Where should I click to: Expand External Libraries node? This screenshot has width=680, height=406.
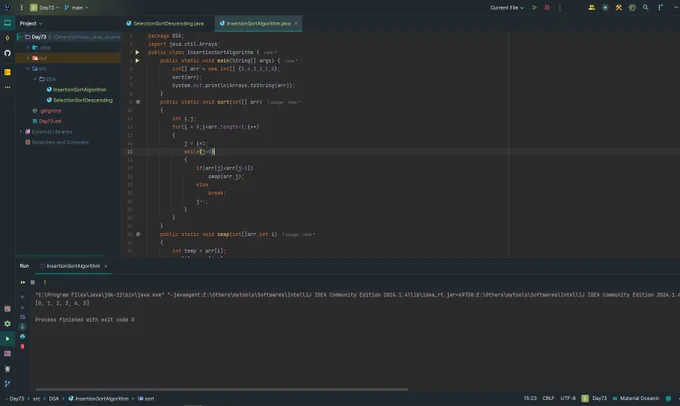pos(20,131)
